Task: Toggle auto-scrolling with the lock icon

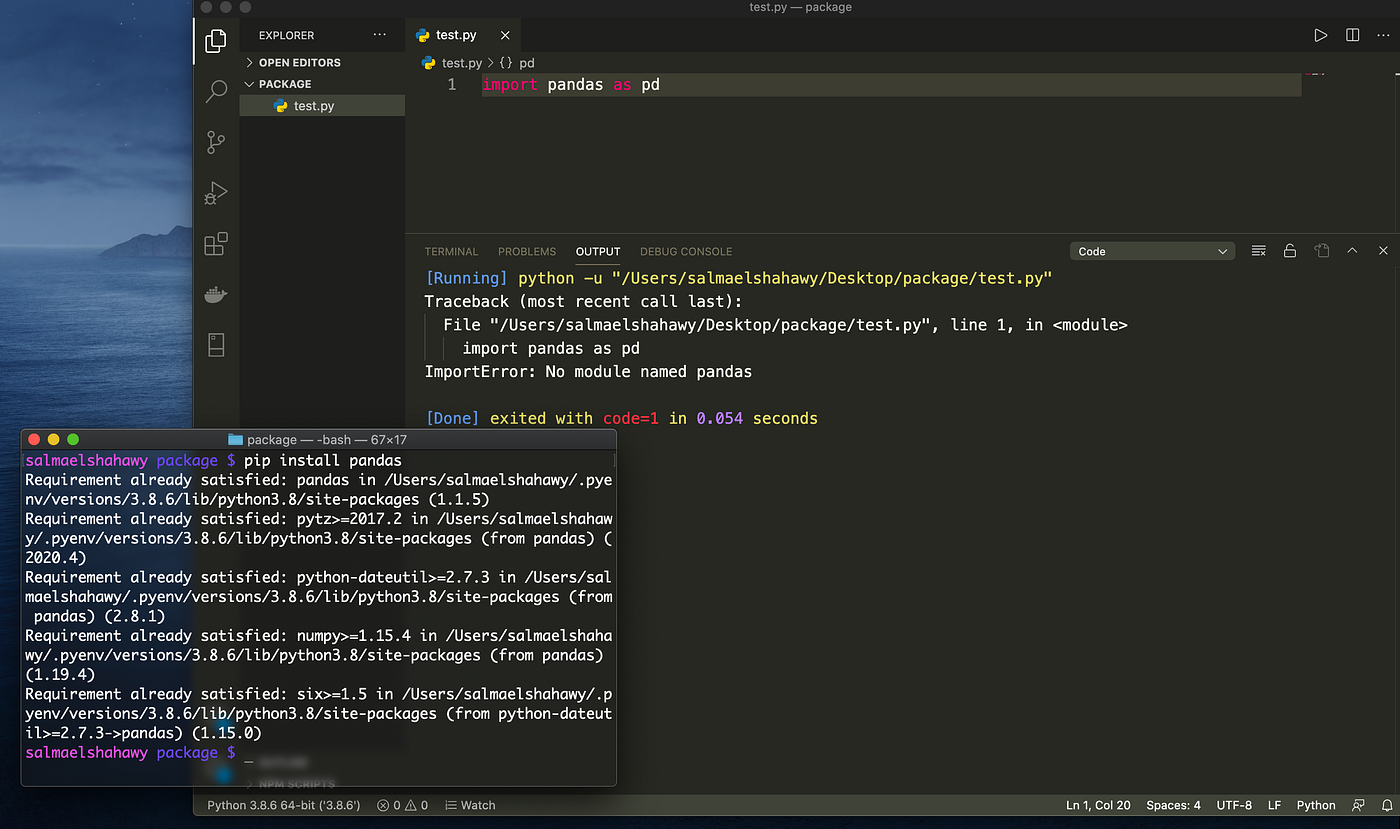Action: (x=1289, y=250)
